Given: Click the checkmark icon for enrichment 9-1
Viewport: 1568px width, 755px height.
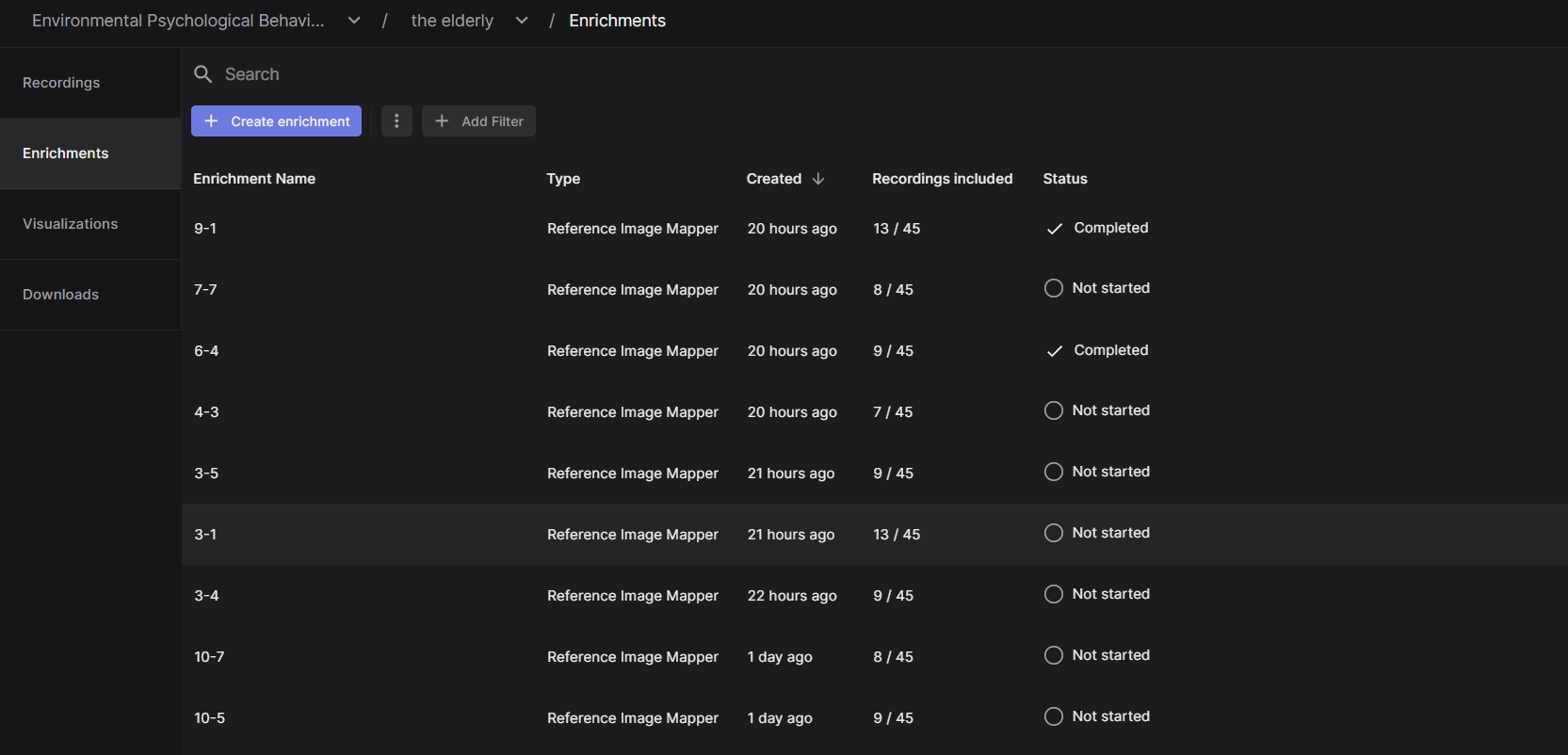Looking at the screenshot, I should [x=1055, y=229].
